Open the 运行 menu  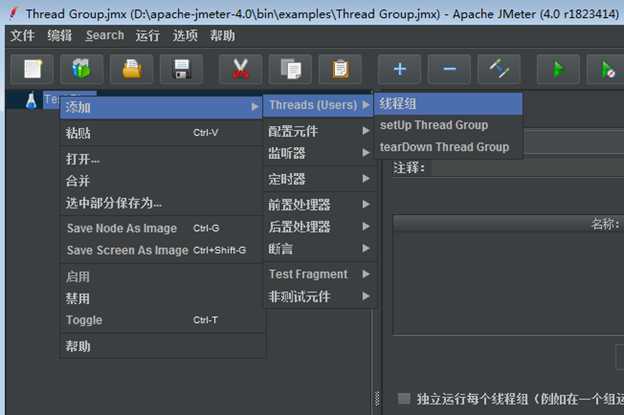pos(148,36)
